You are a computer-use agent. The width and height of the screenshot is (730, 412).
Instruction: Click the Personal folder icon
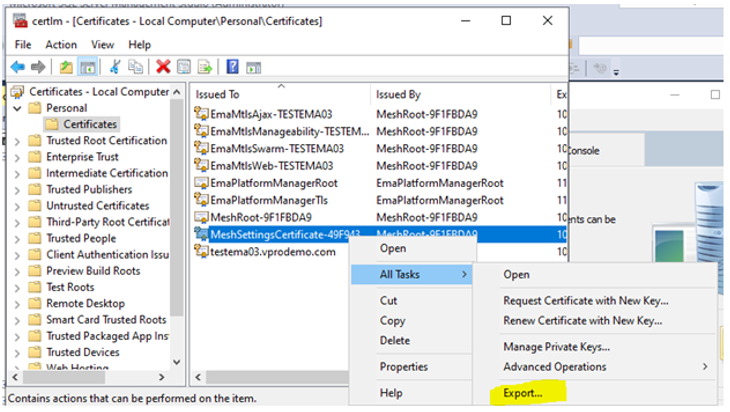point(35,108)
